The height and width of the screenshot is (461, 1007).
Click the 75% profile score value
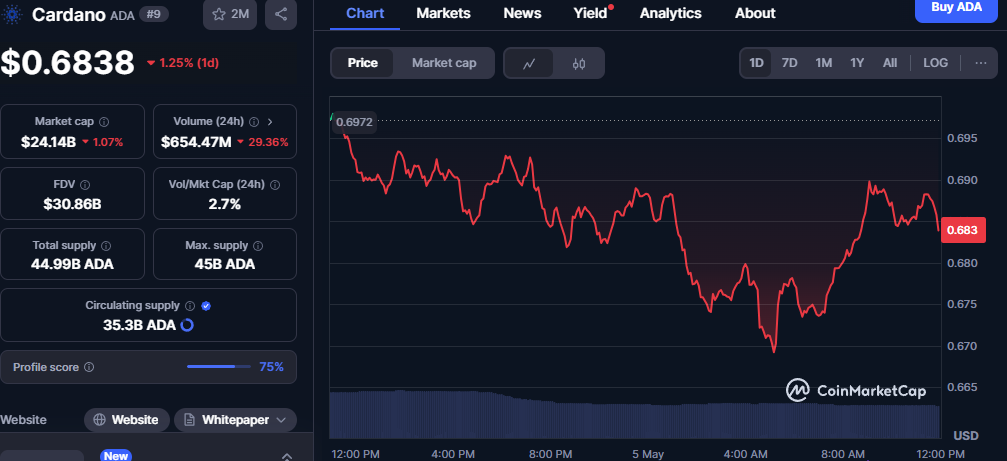tap(271, 367)
